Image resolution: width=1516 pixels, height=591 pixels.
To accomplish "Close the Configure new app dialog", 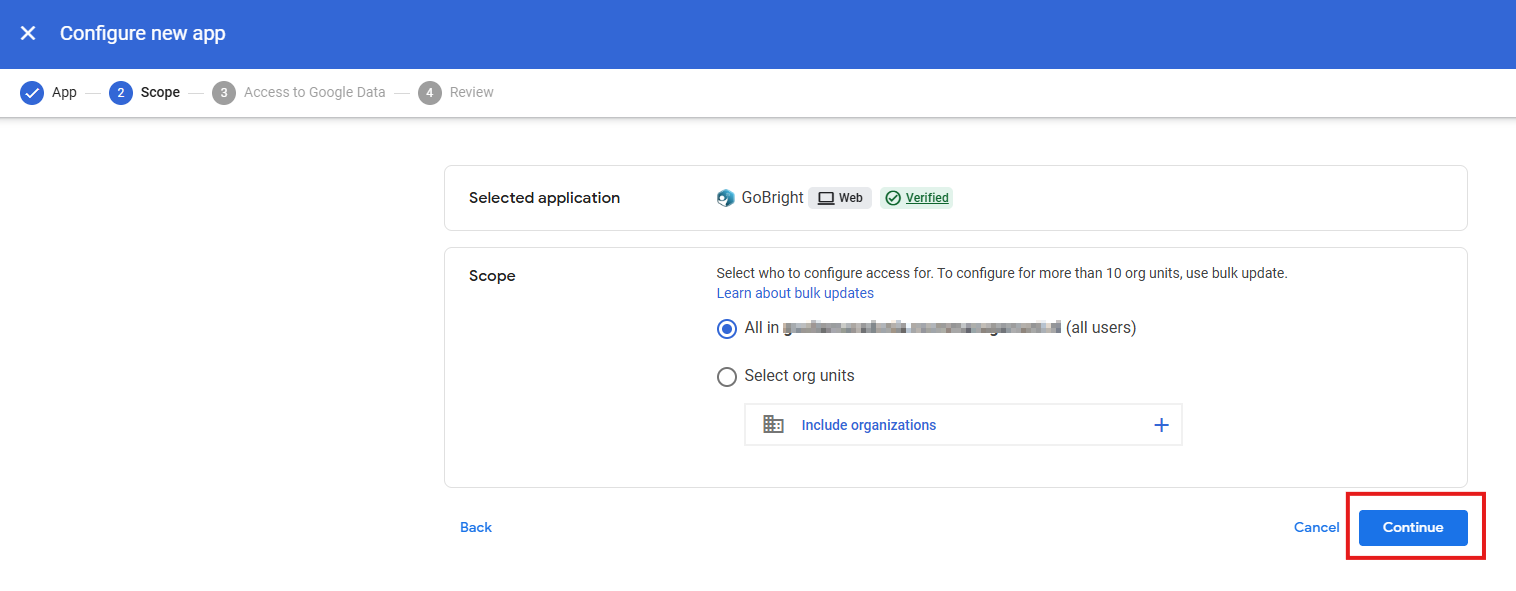I will coord(28,33).
